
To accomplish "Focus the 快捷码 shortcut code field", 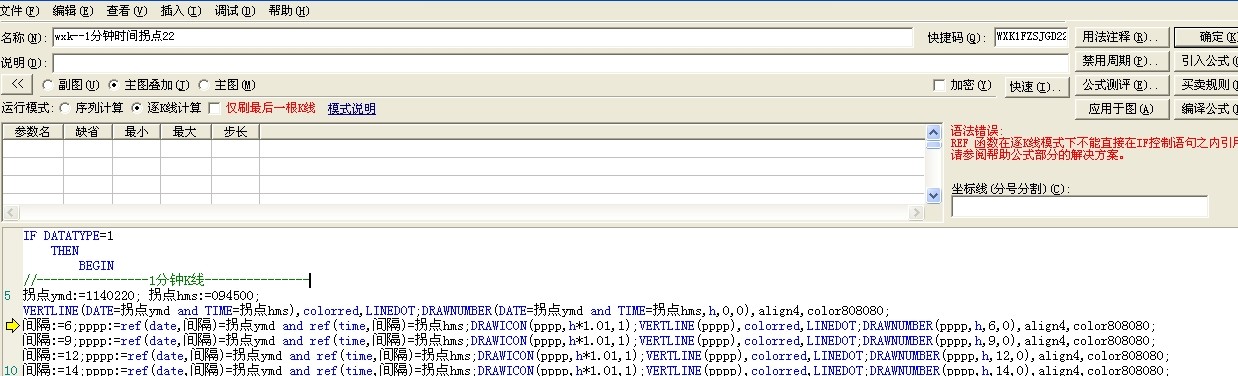I will (1031, 37).
